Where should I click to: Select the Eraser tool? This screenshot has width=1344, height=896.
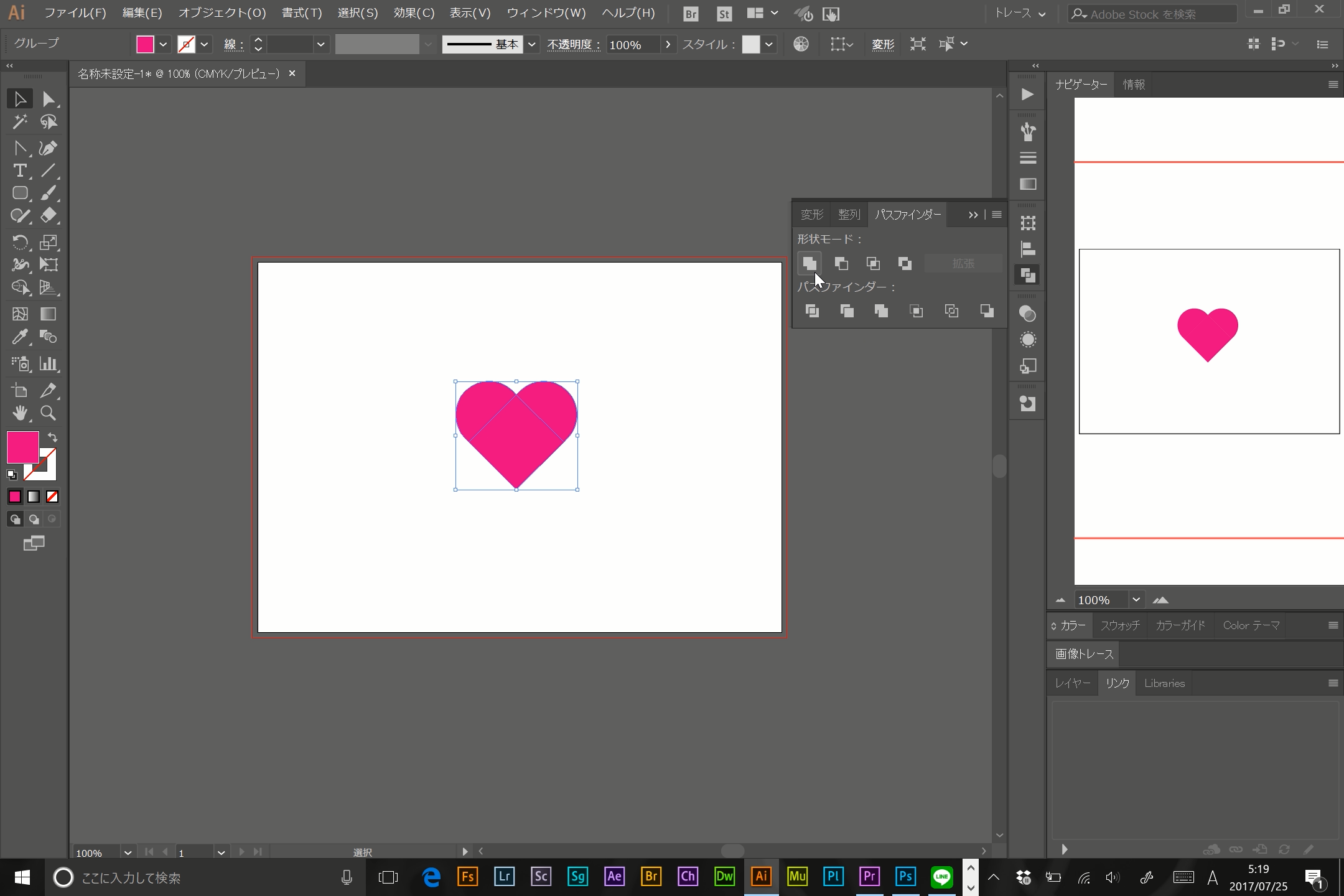pyautogui.click(x=49, y=216)
